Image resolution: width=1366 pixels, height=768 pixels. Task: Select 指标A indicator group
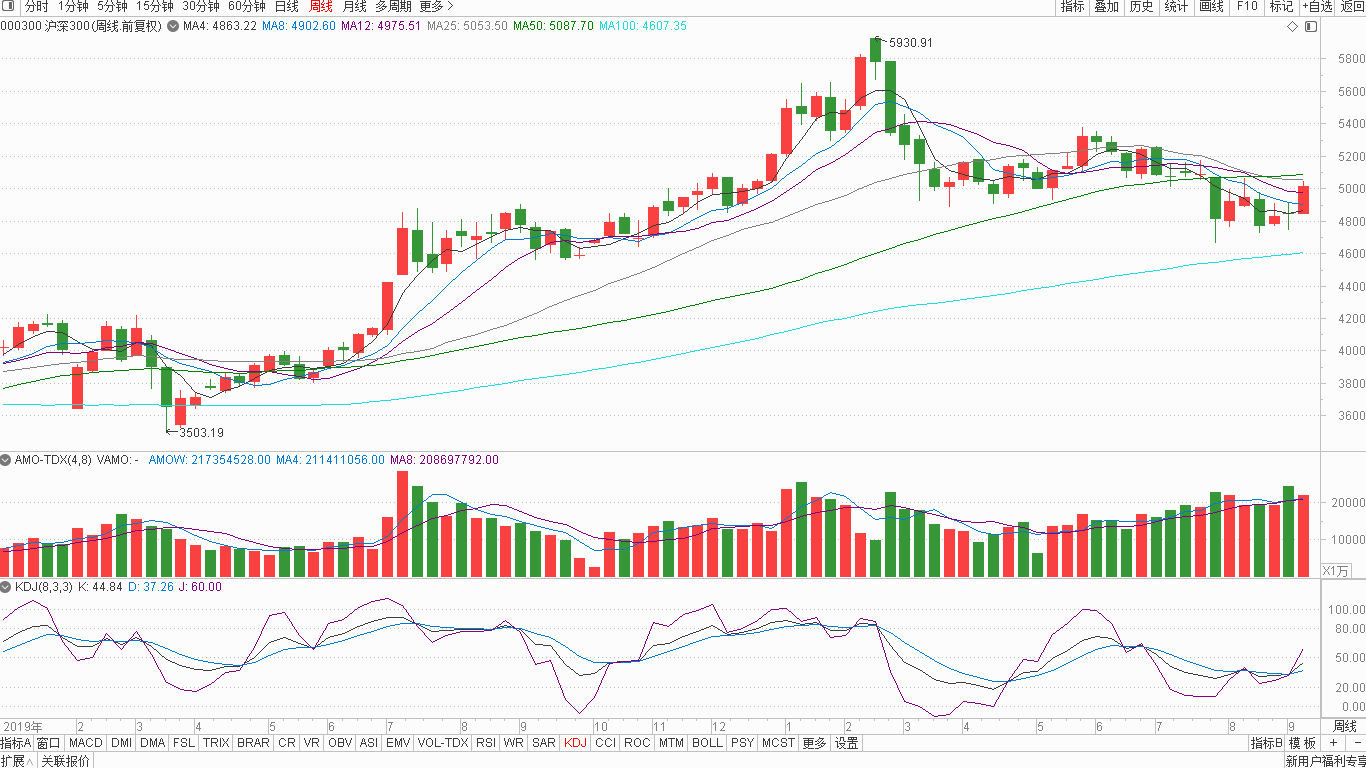(x=16, y=743)
